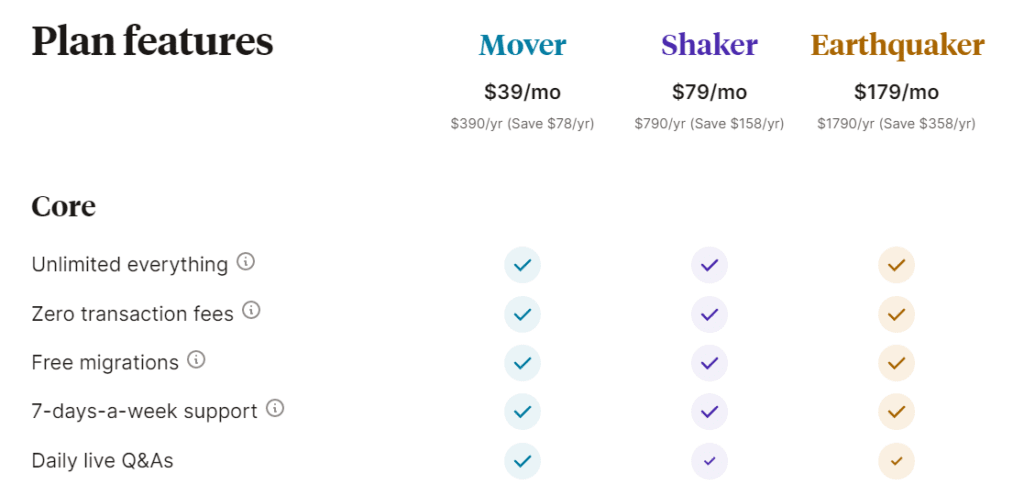
Task: Click Mover checkmark for Unlimited everything
Action: point(522,265)
